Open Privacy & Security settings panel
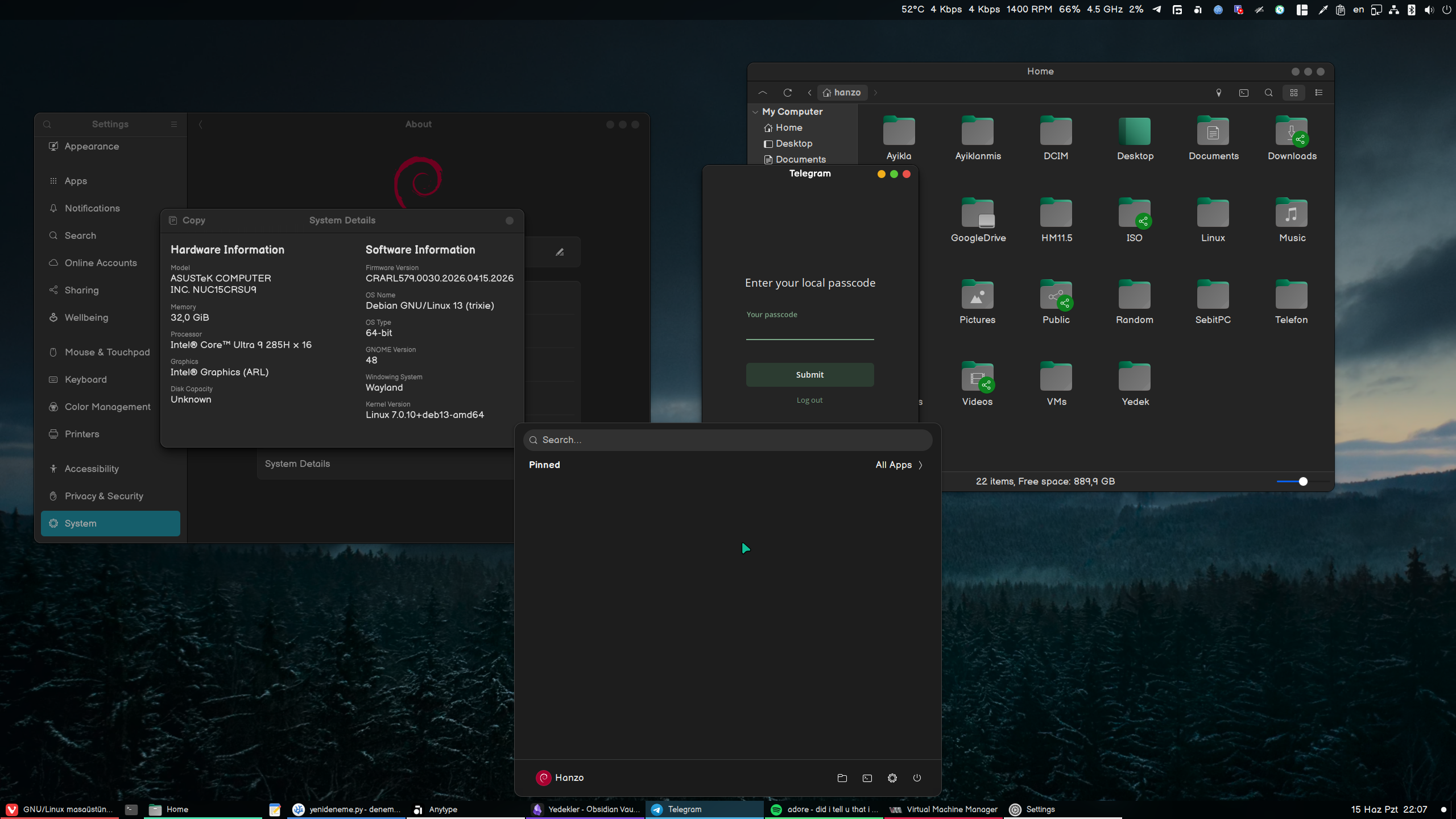The width and height of the screenshot is (1456, 819). click(110, 496)
